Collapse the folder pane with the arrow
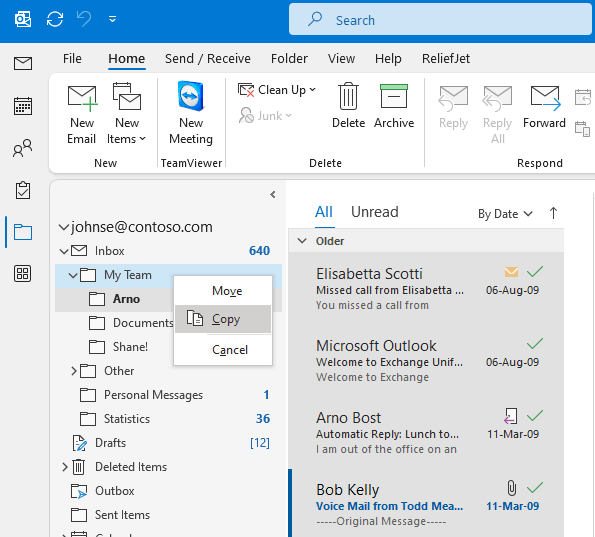Screen dimensions: 595x537 [273, 195]
